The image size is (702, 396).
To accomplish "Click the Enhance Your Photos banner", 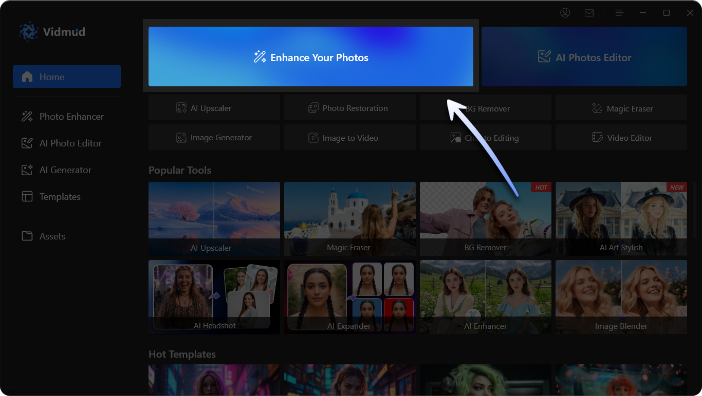I will pos(310,56).
